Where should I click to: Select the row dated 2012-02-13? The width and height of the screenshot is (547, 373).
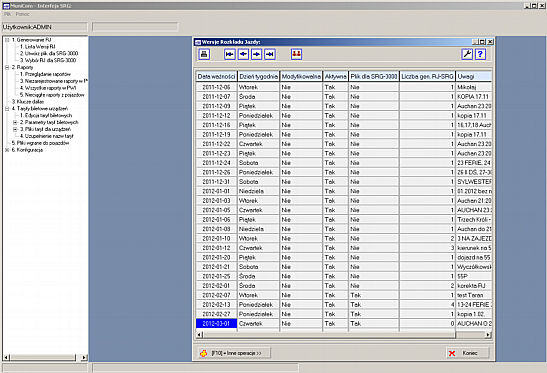coord(344,305)
